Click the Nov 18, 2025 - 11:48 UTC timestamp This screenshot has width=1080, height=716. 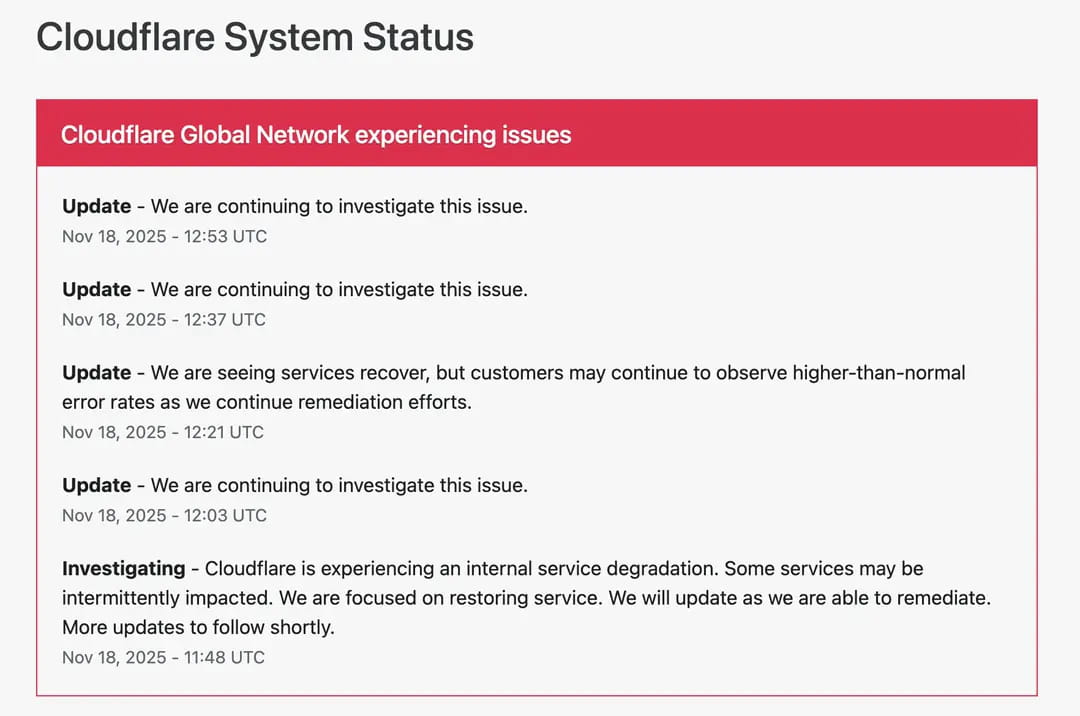[x=163, y=658]
